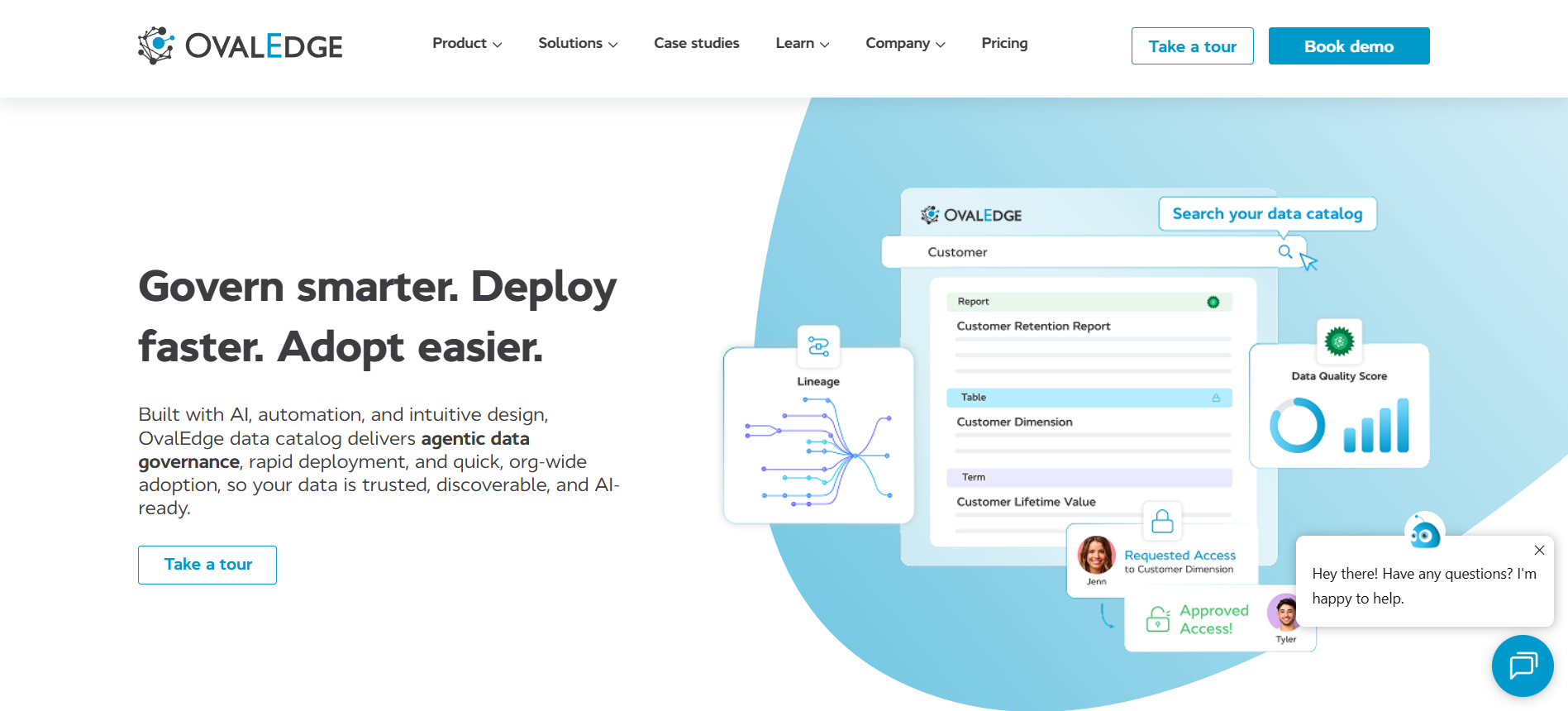
Task: Click the OvalEdge logo in header
Action: (x=240, y=45)
